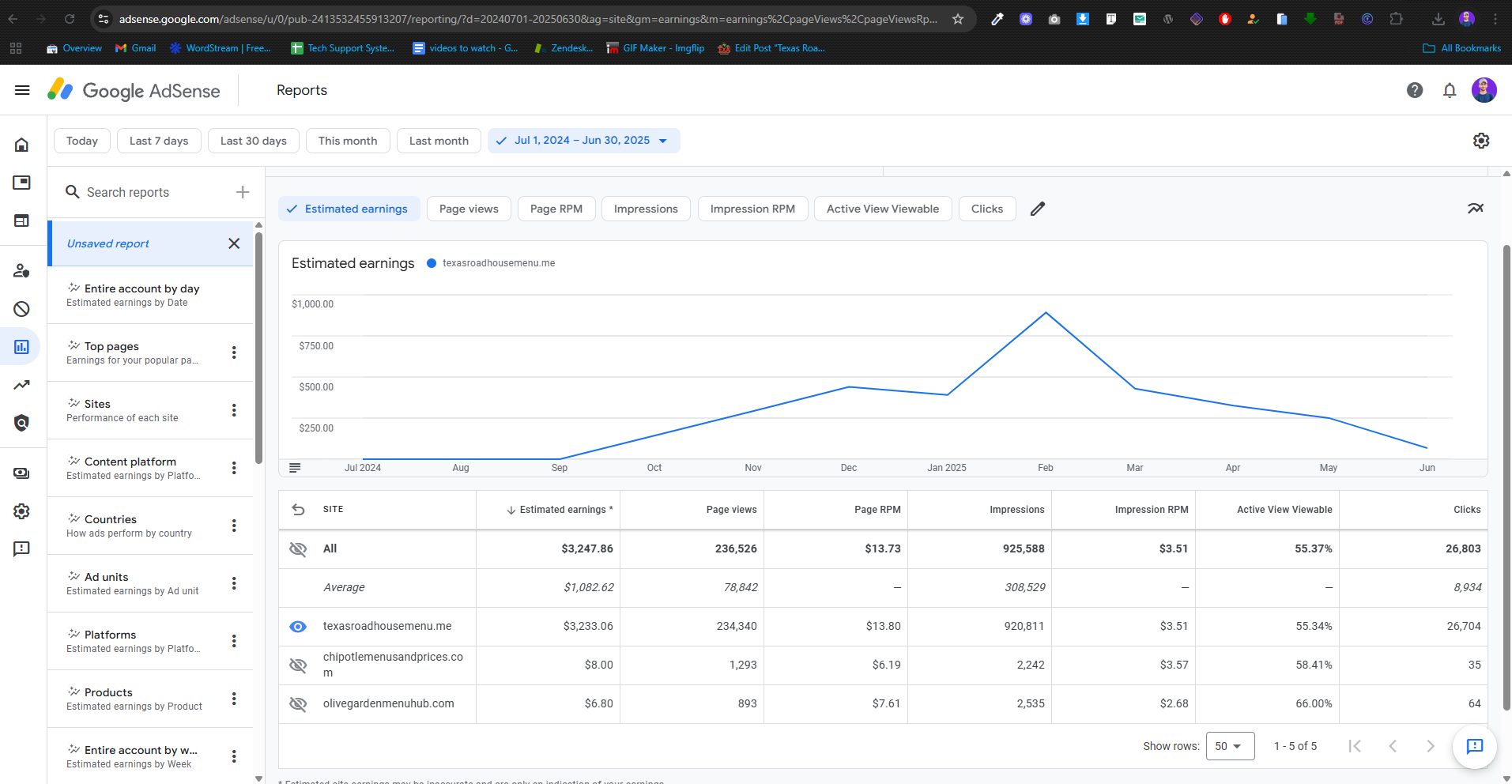Select the Last 7 days filter
This screenshot has height=784, width=1512.
click(x=159, y=141)
